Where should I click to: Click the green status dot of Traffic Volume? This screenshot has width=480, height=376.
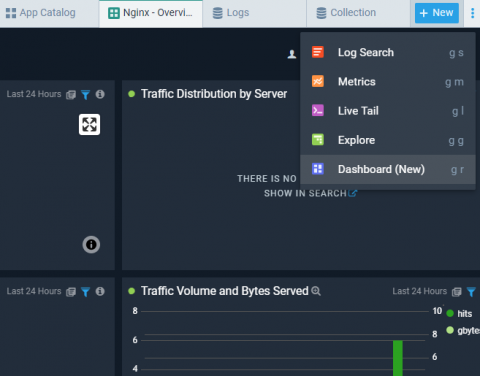(x=132, y=291)
